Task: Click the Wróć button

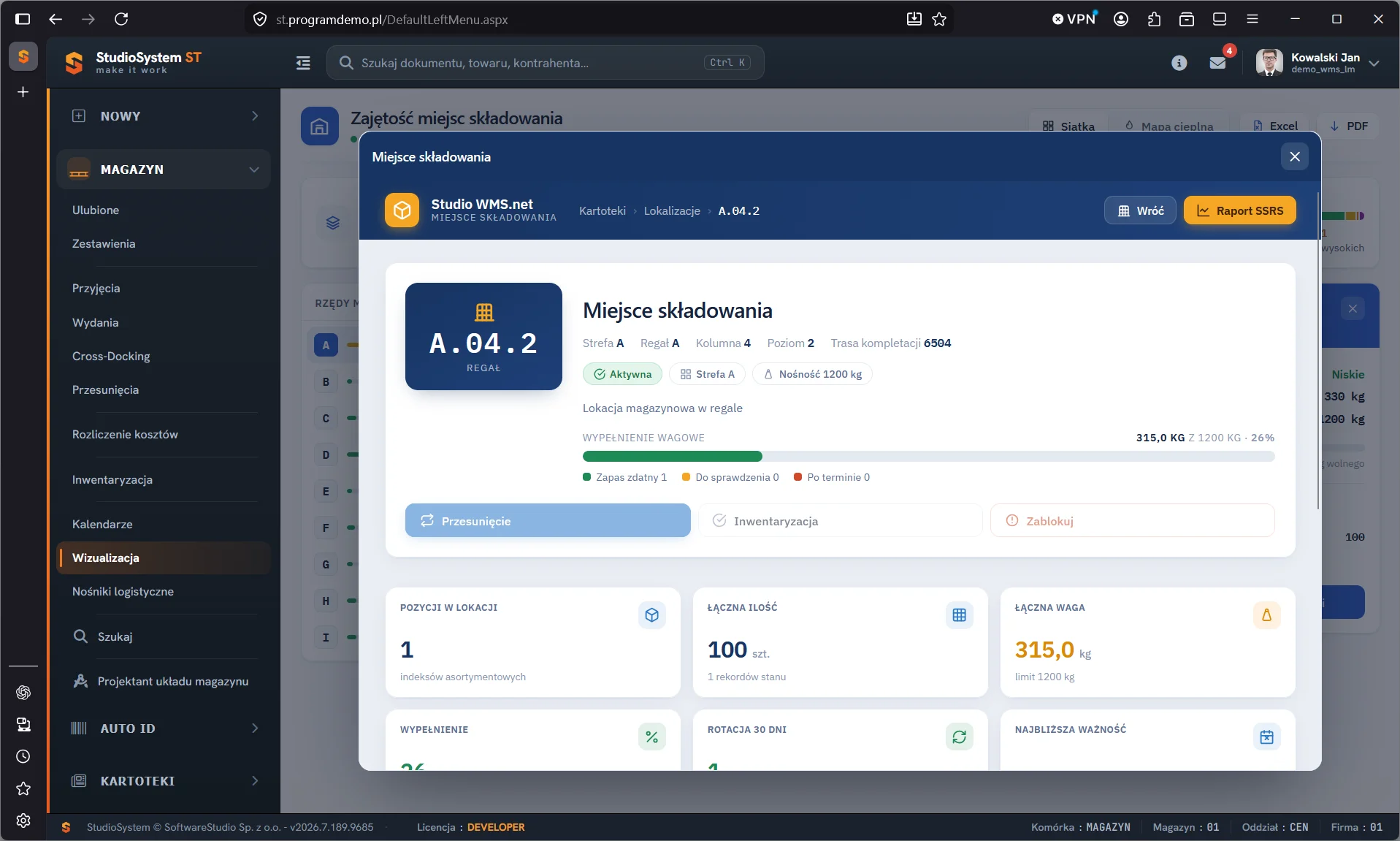Action: tap(1140, 210)
